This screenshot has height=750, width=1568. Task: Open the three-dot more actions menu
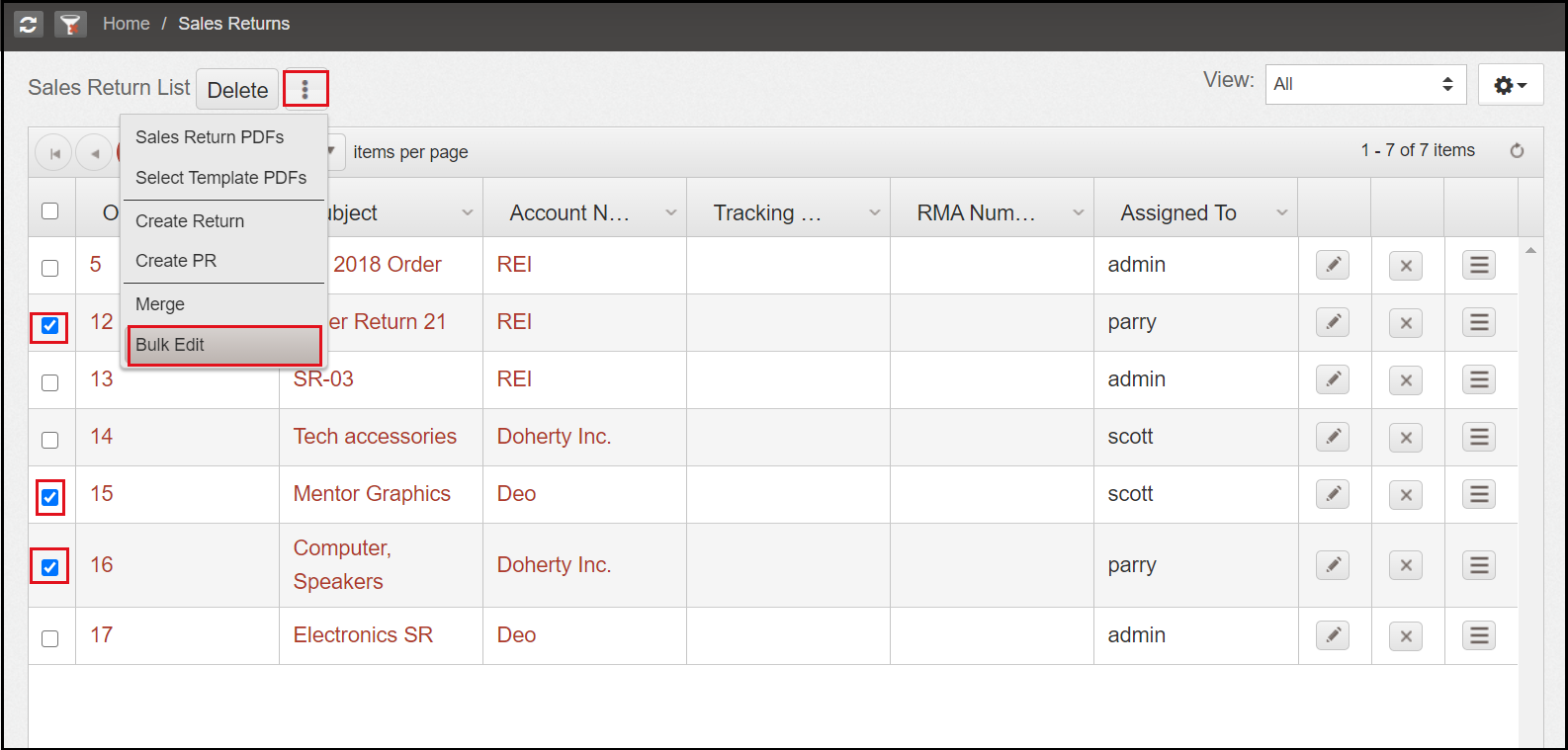305,89
